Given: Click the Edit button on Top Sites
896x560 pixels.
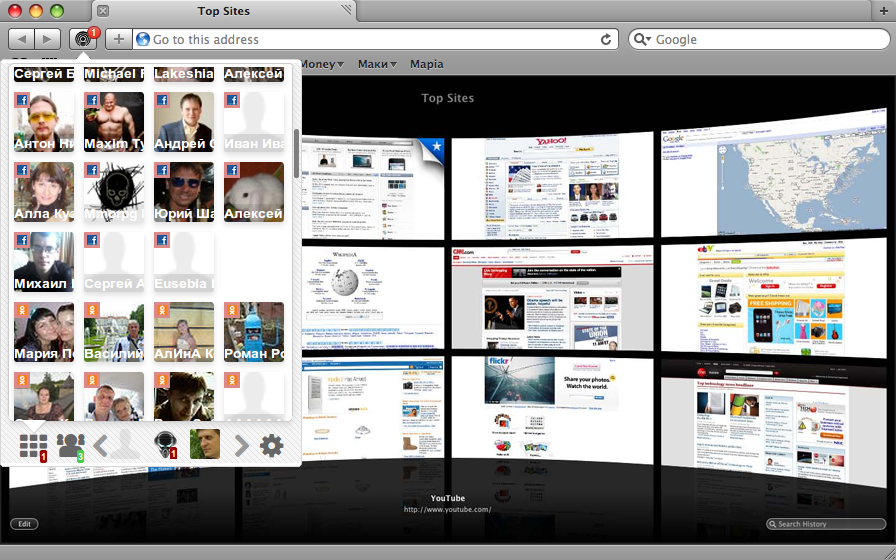Looking at the screenshot, I should [x=24, y=524].
